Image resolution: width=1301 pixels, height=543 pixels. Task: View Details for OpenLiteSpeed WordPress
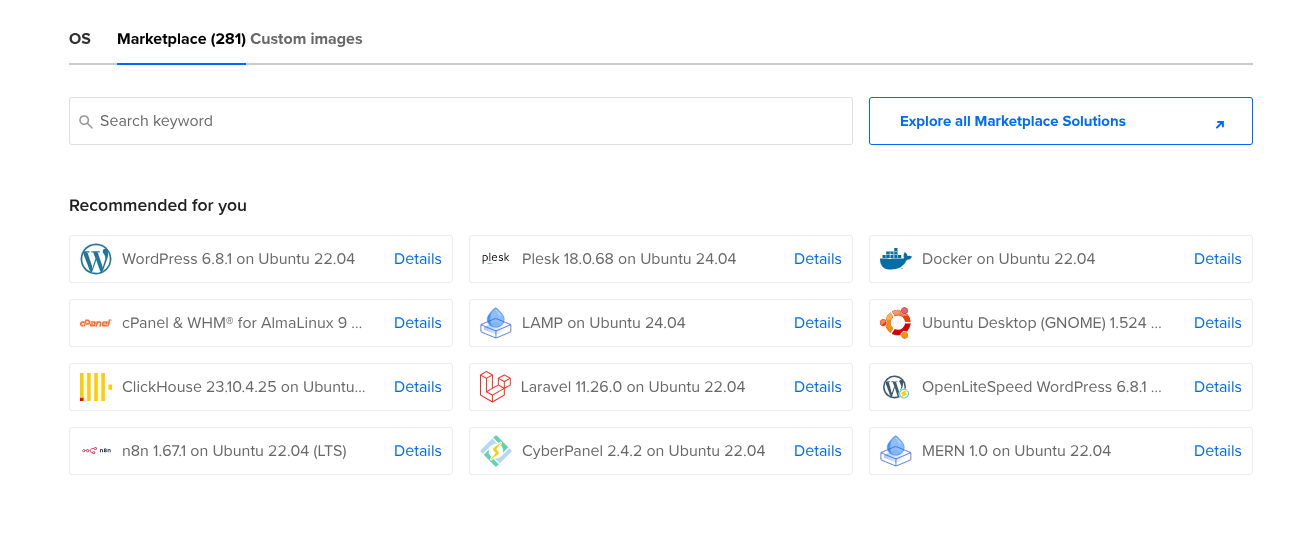(x=1218, y=387)
